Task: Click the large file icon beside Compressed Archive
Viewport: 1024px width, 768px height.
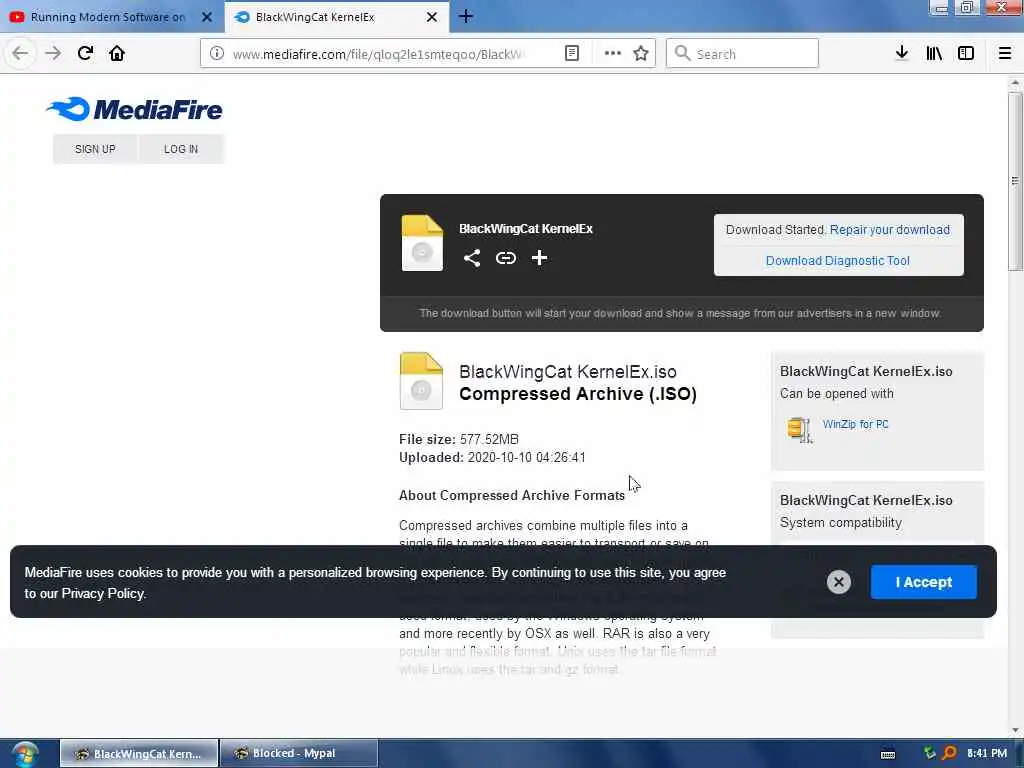Action: (421, 381)
